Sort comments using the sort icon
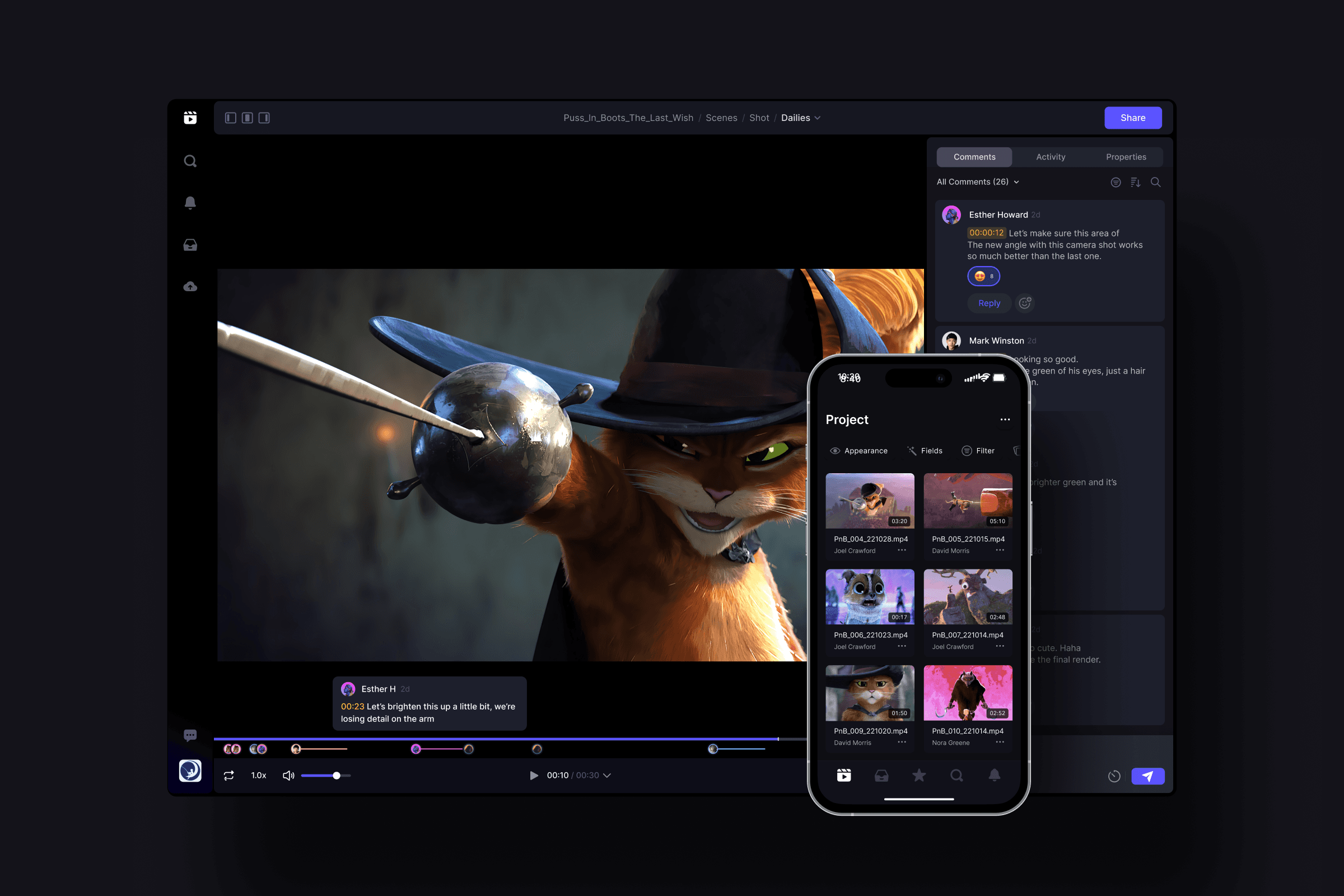 (1136, 183)
